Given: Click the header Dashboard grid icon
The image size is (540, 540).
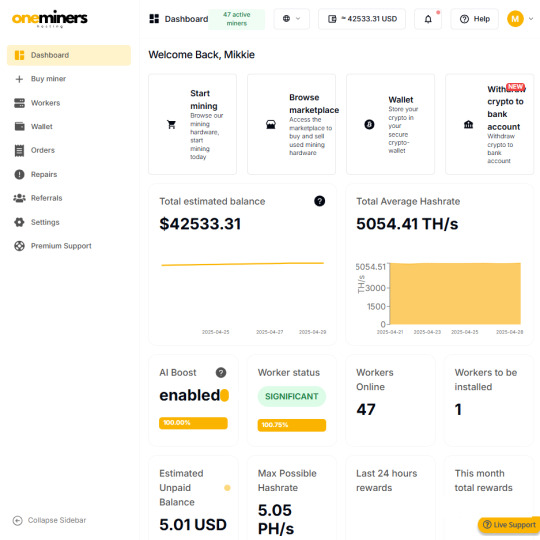Looking at the screenshot, I should point(154,19).
